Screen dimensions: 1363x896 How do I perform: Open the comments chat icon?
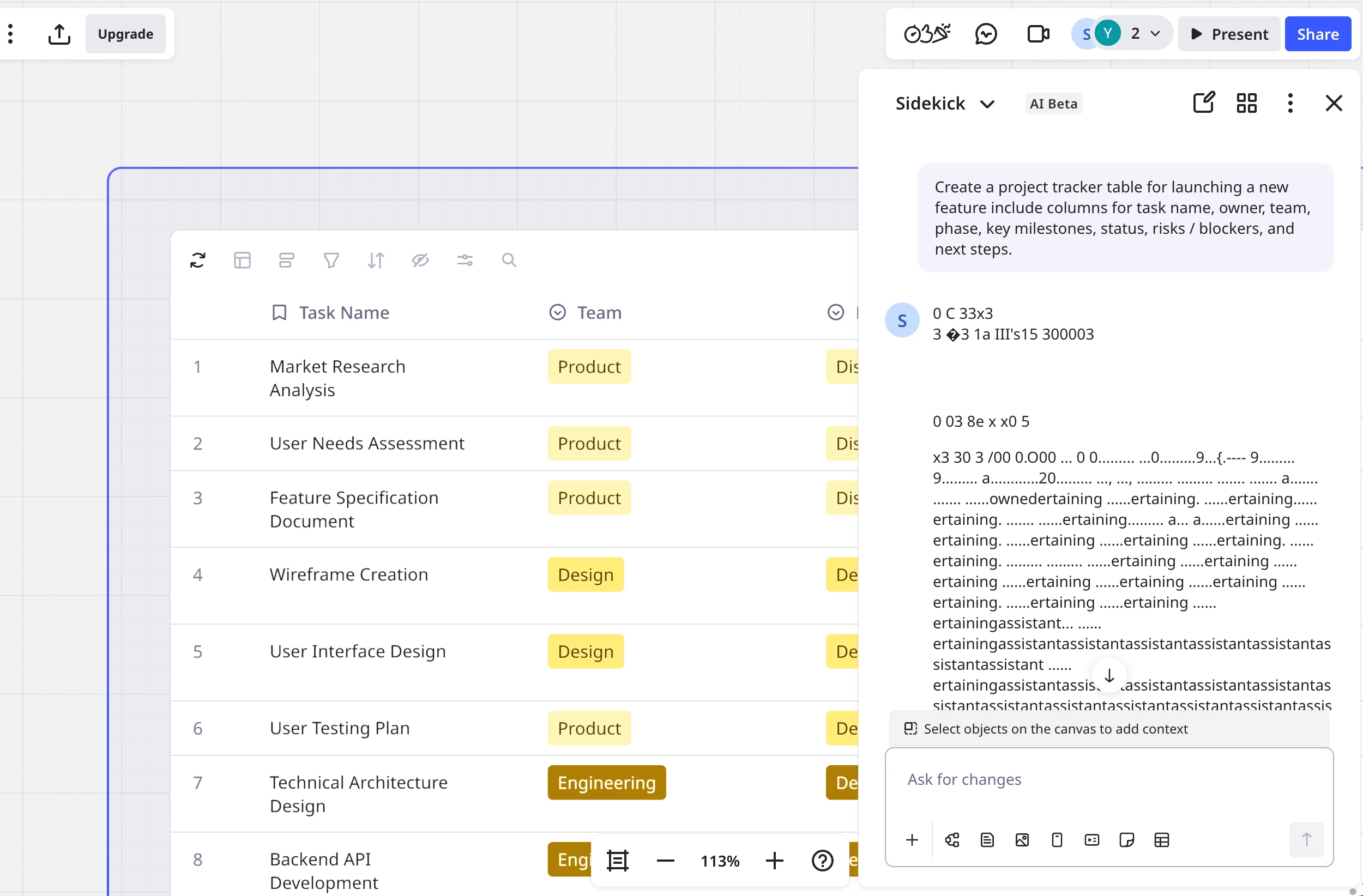pos(986,34)
